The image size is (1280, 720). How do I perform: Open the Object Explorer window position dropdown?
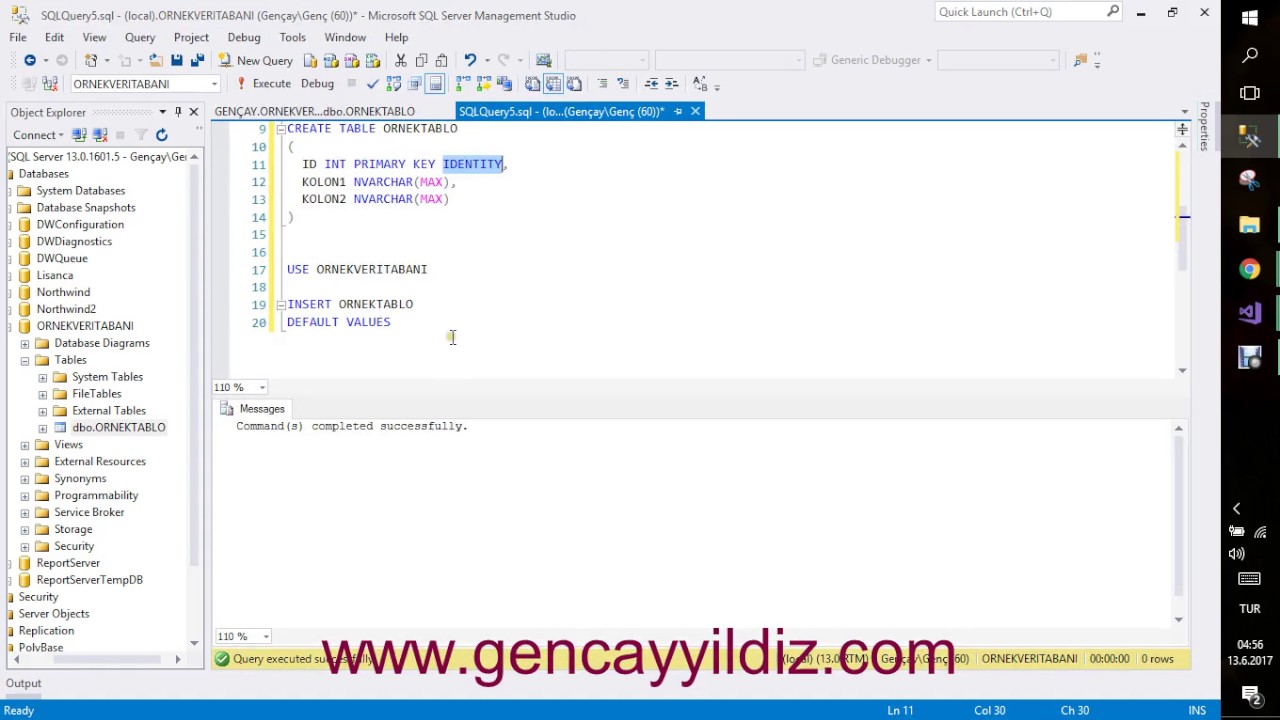pos(162,112)
